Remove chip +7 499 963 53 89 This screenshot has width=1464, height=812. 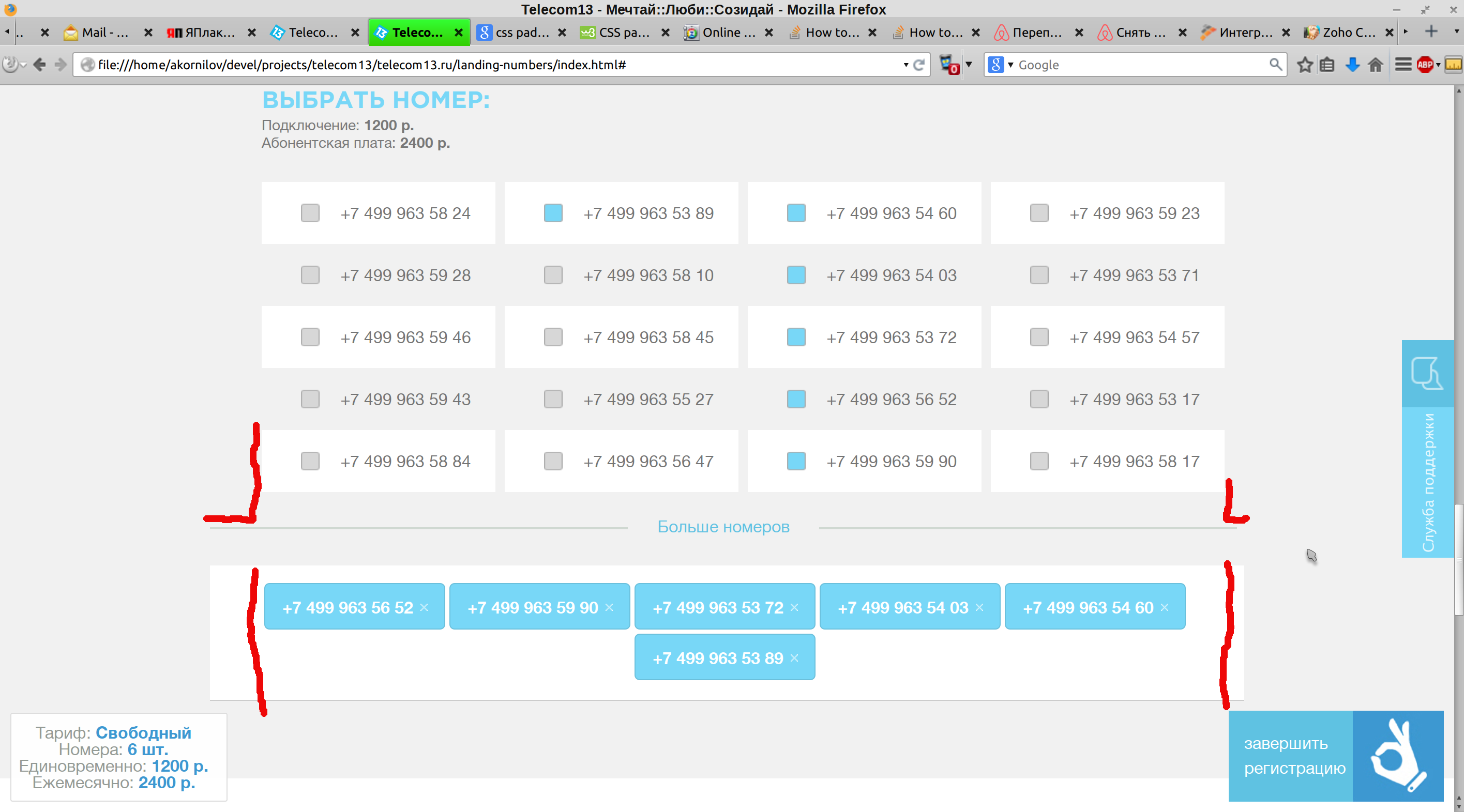(794, 658)
